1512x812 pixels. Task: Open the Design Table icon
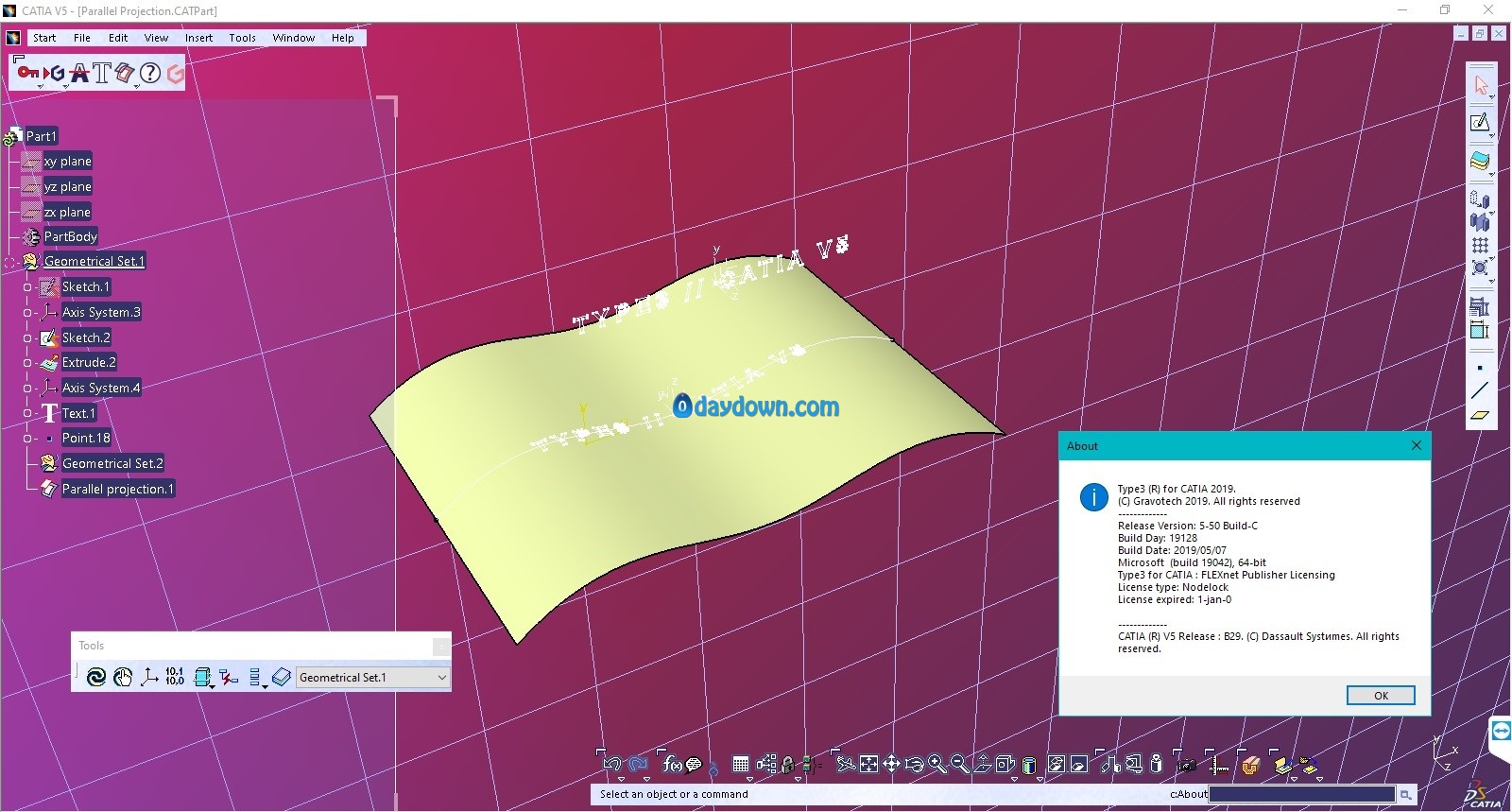pos(740,764)
